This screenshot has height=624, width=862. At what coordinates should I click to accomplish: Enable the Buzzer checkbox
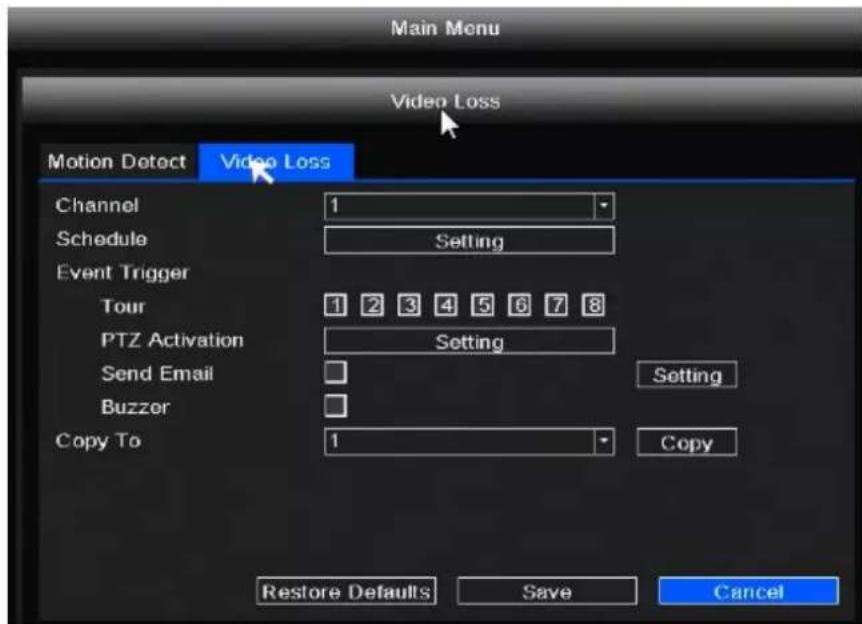pos(335,406)
